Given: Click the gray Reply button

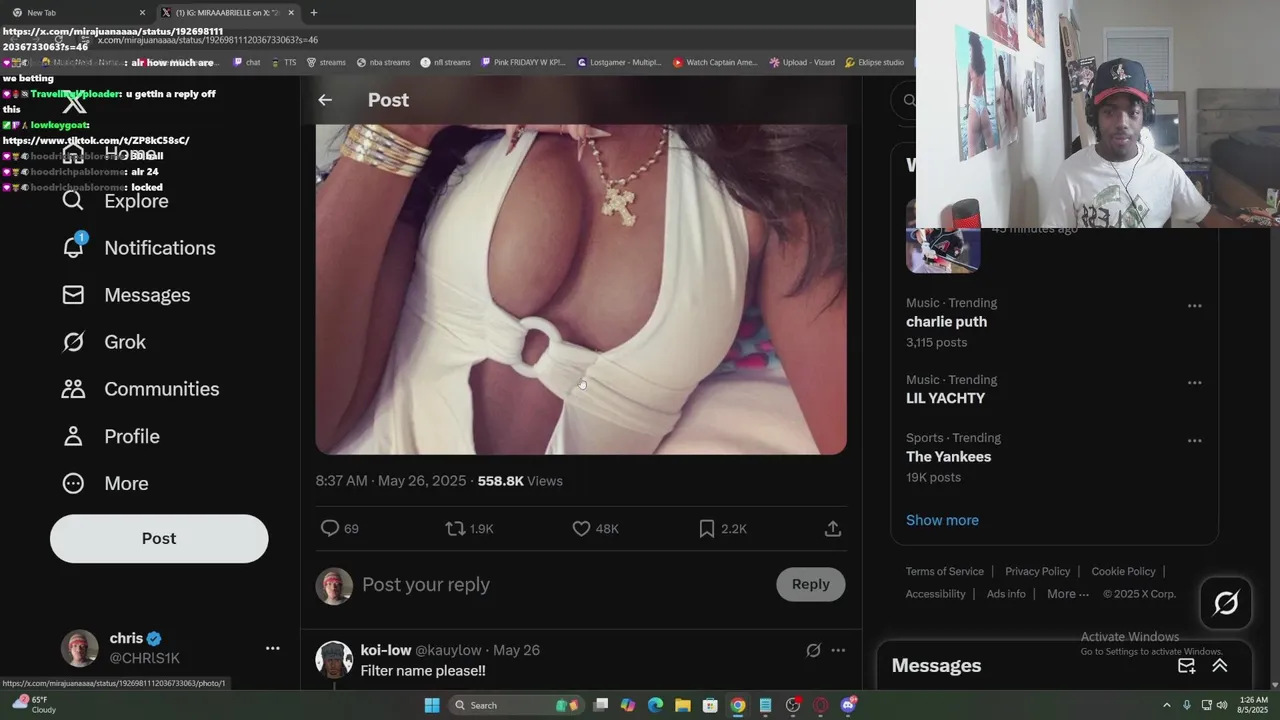Looking at the screenshot, I should [x=810, y=584].
